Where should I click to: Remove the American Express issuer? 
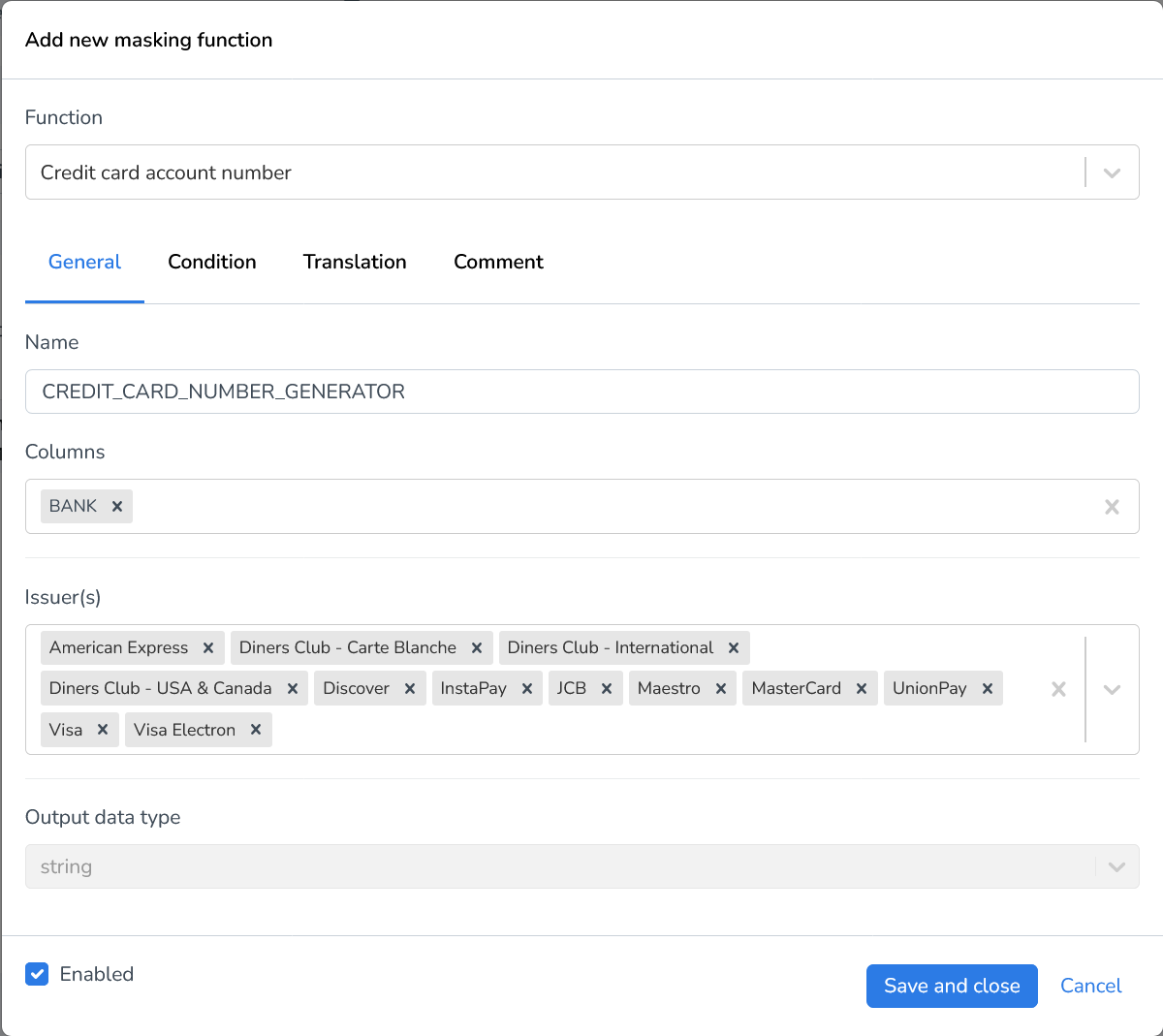tap(207, 647)
